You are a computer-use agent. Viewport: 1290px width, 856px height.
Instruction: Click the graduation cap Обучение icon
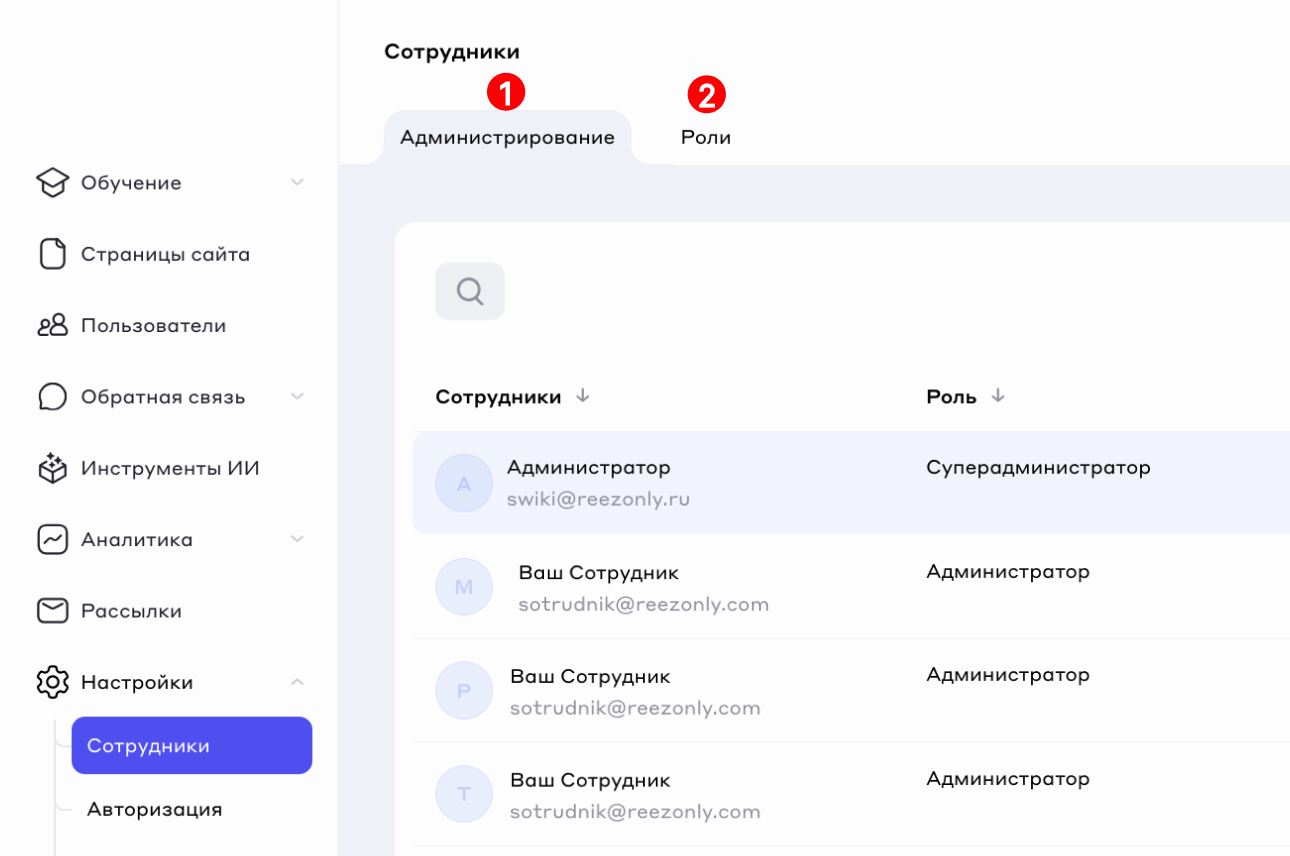tap(52, 183)
